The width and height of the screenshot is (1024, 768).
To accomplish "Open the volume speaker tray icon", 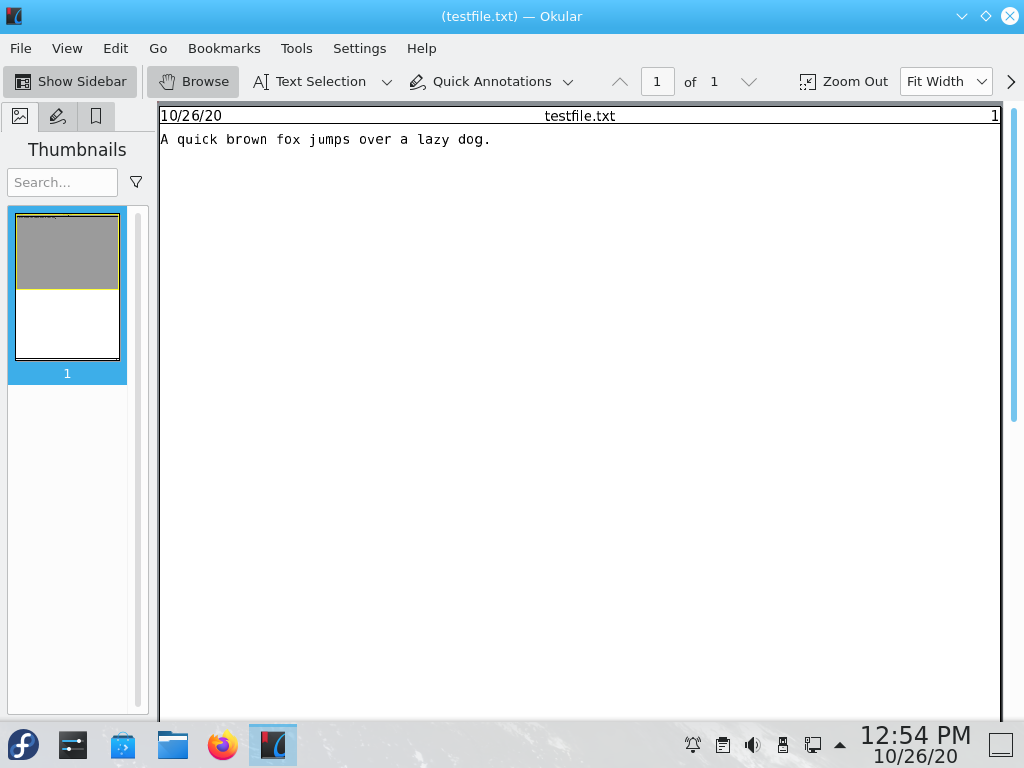I will (x=752, y=744).
